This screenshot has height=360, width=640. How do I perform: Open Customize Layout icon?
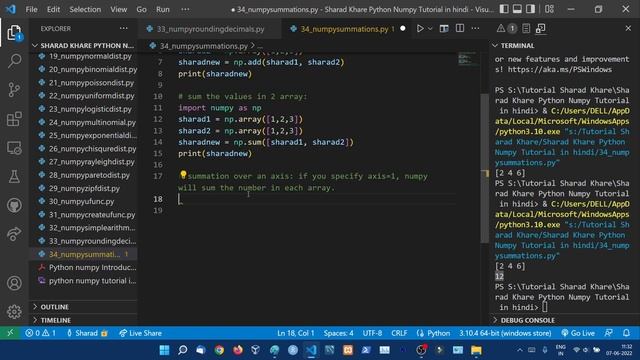coord(549,9)
